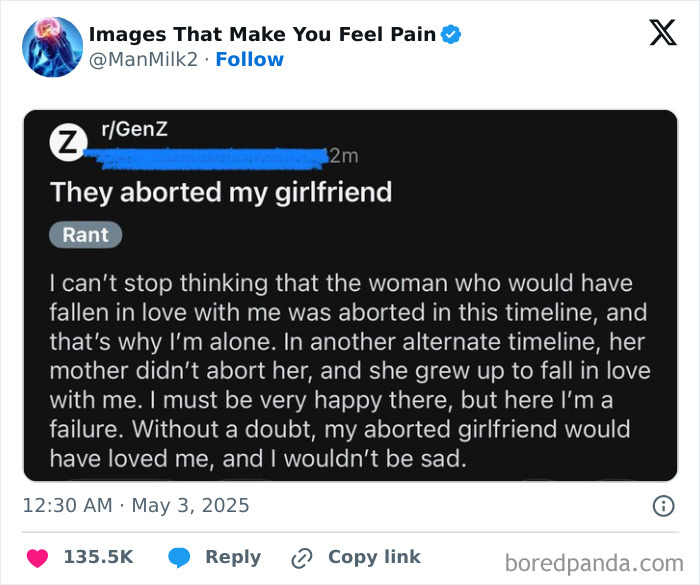Click the 'Copy link' text label

[374, 557]
